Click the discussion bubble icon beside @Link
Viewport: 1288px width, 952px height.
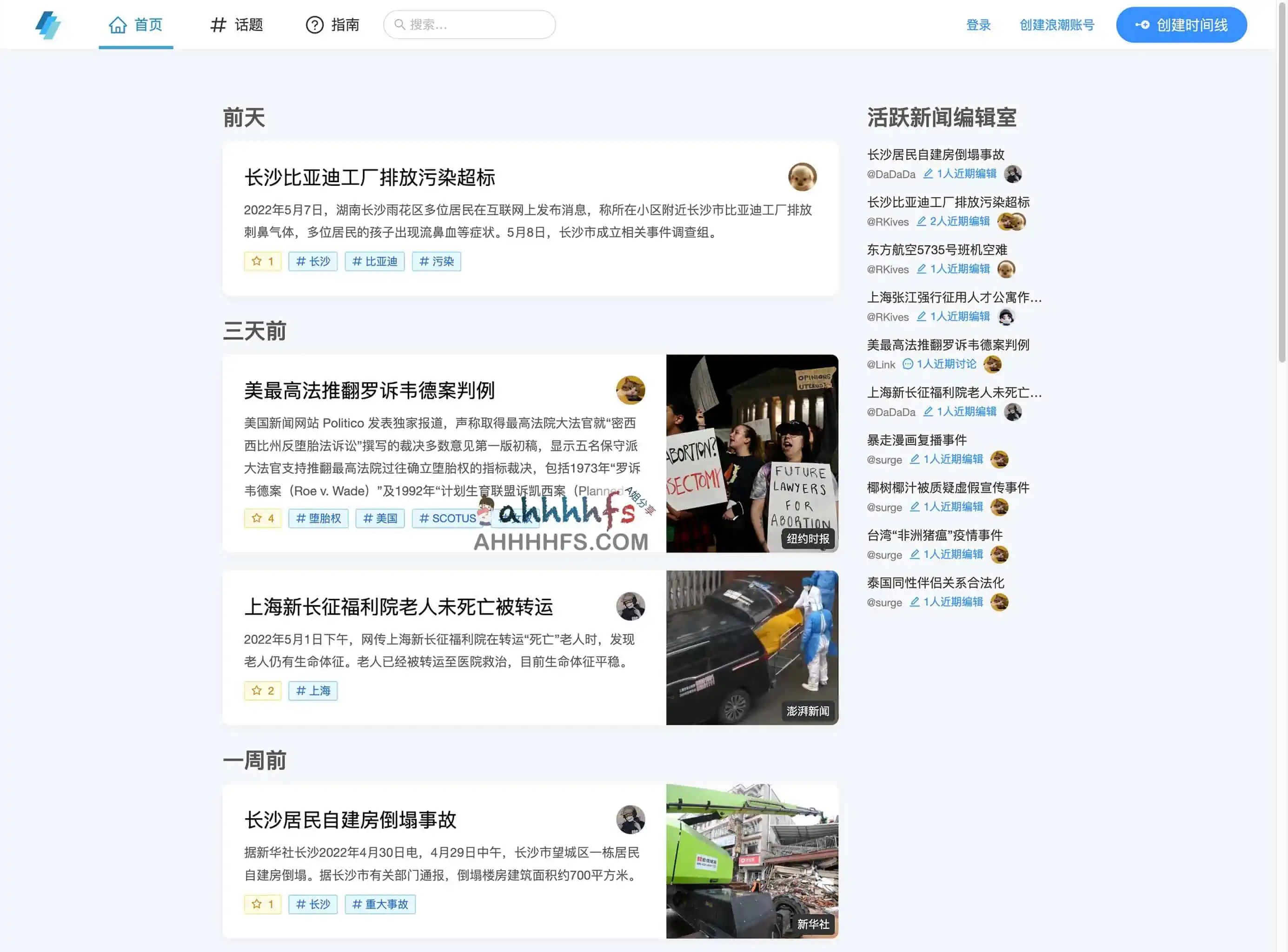coord(909,364)
